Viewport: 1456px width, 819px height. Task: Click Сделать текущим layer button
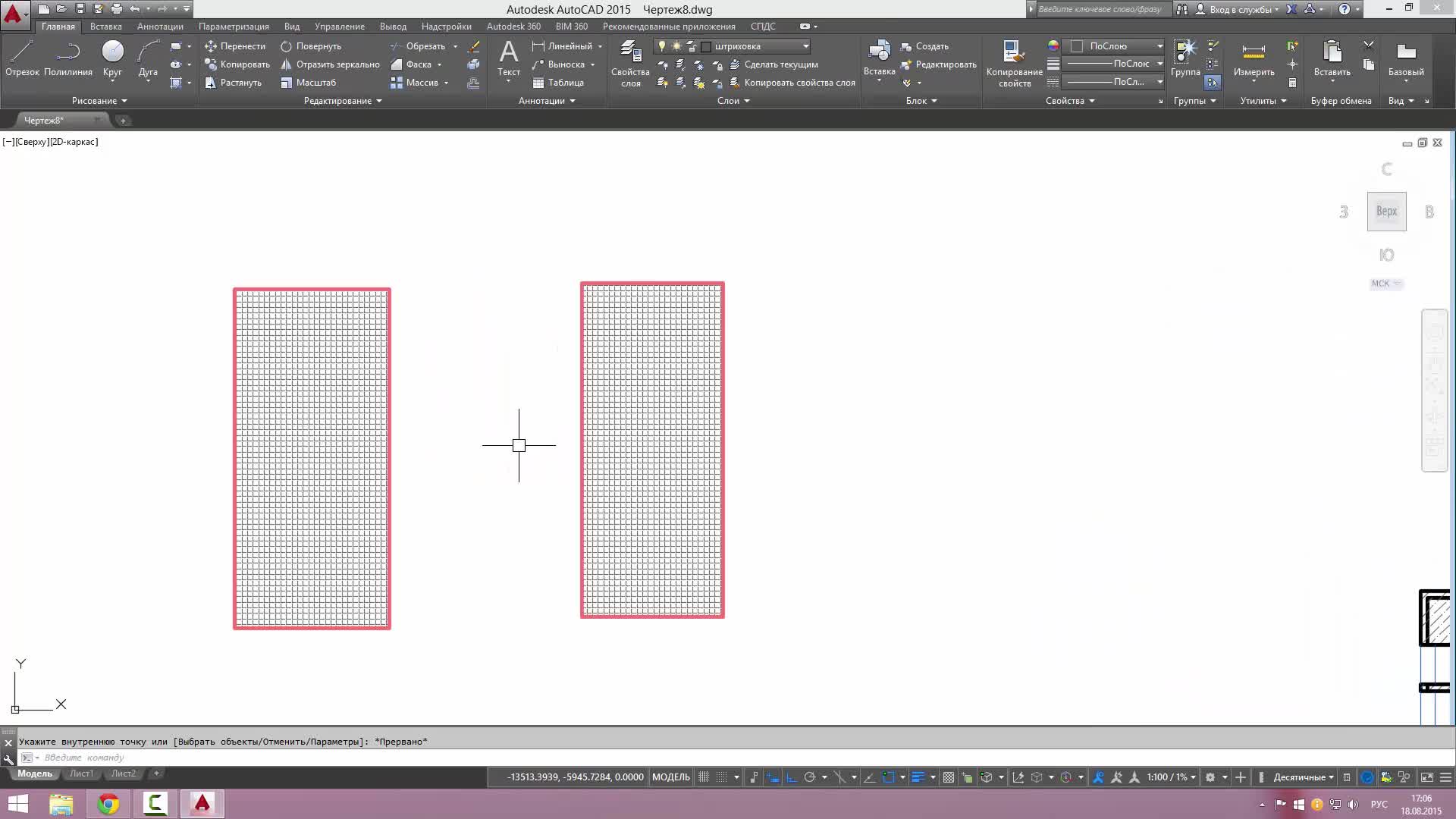click(x=773, y=64)
